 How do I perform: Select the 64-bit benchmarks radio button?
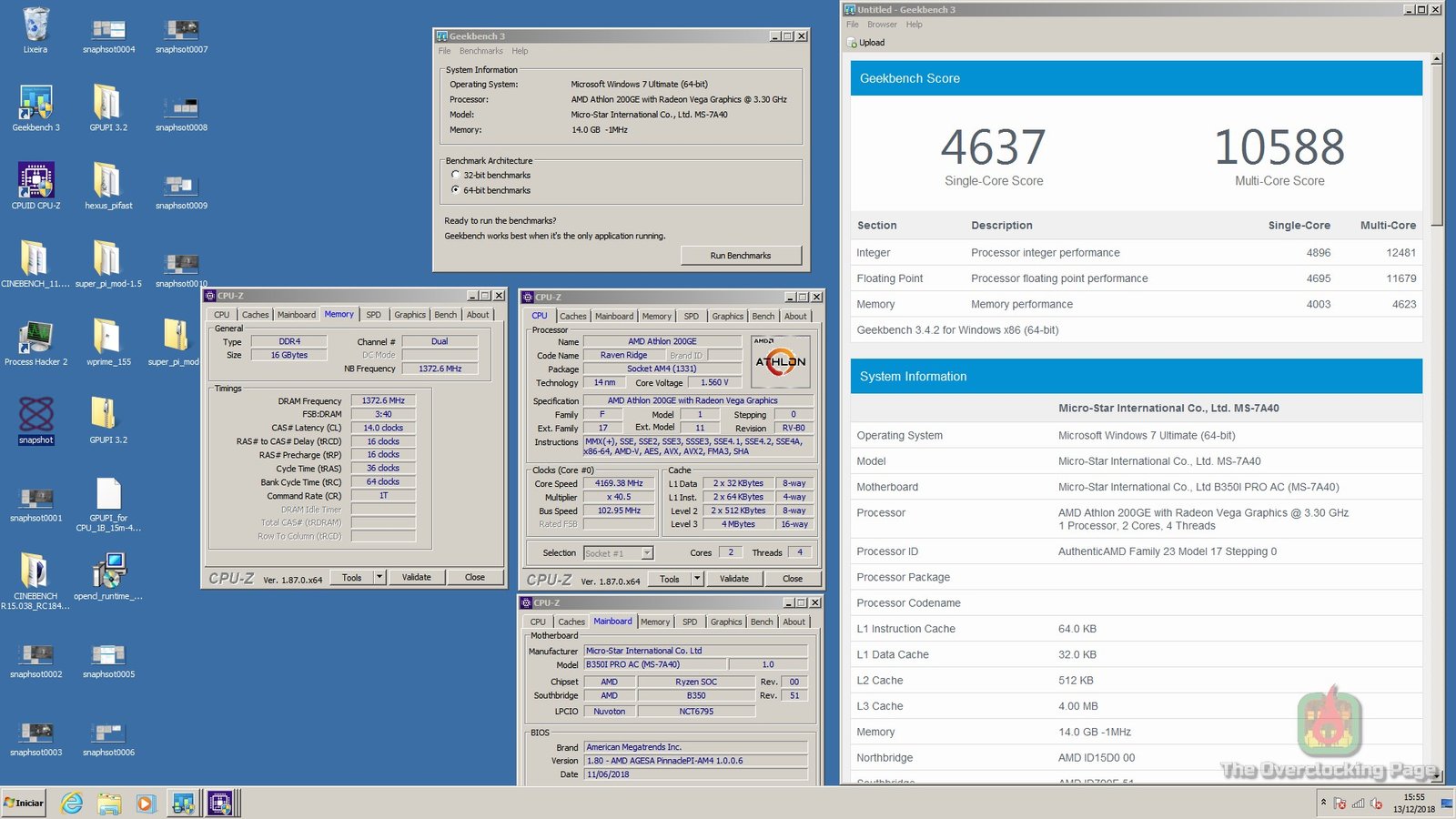coord(456,189)
